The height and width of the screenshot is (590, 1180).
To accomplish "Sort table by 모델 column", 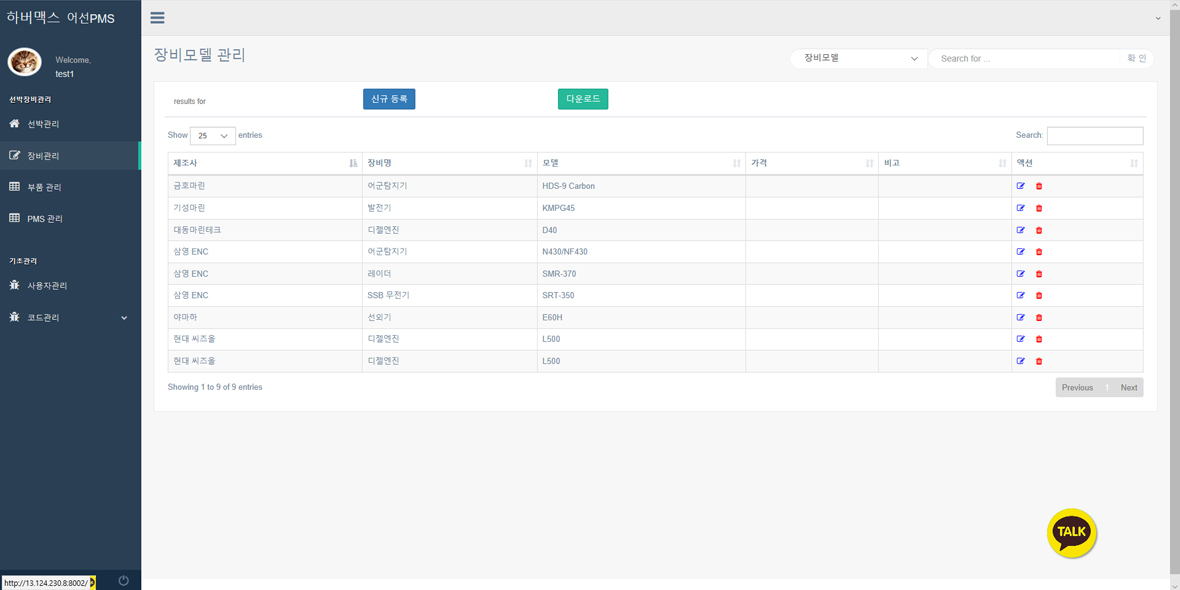I will [641, 163].
